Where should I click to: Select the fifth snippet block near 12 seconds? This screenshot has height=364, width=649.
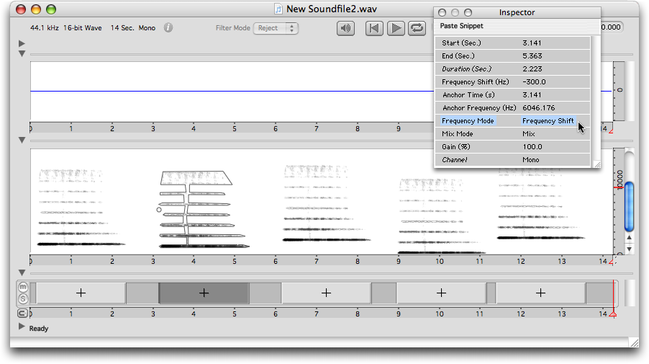(x=541, y=293)
